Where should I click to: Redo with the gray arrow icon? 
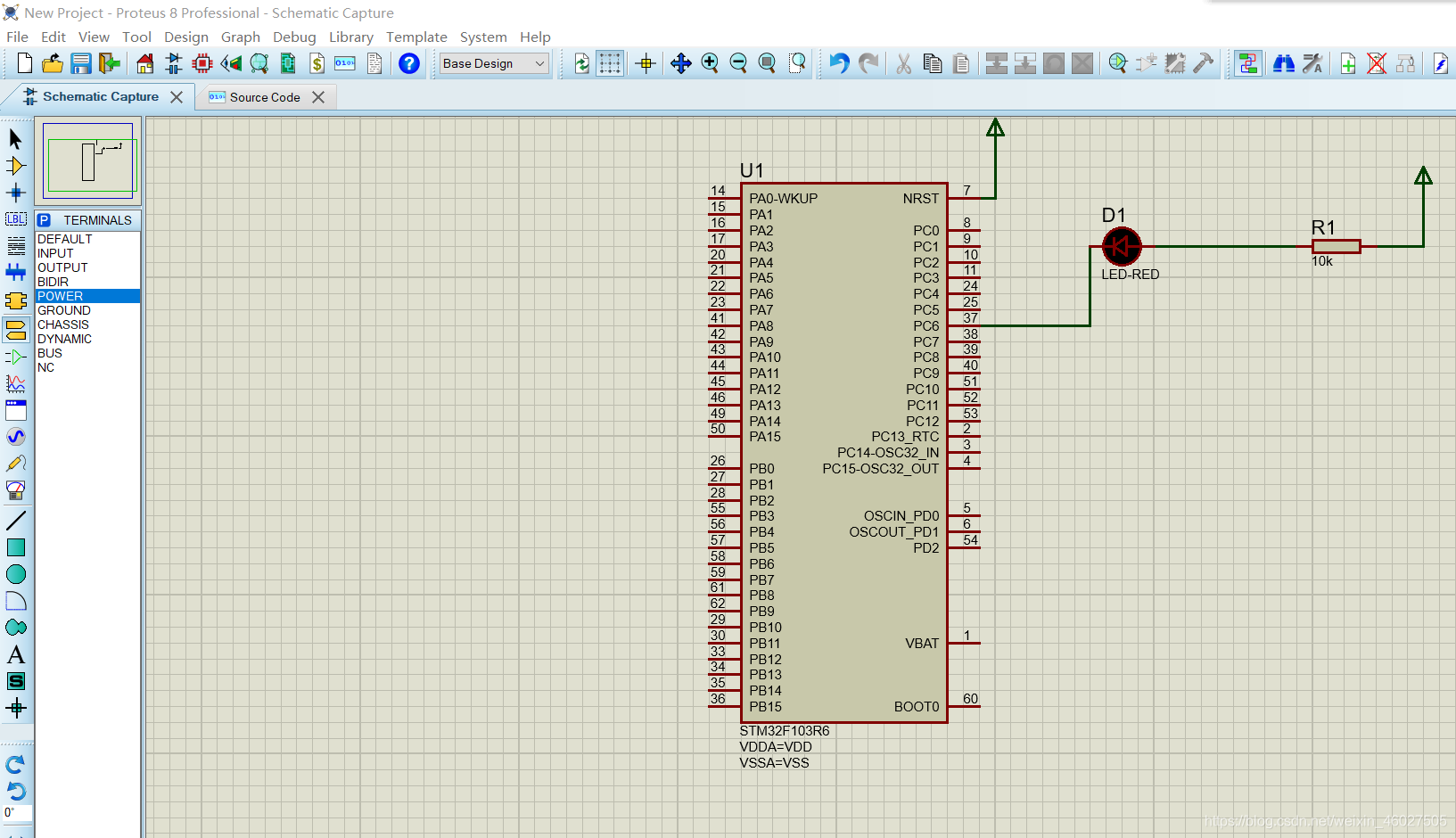868,63
